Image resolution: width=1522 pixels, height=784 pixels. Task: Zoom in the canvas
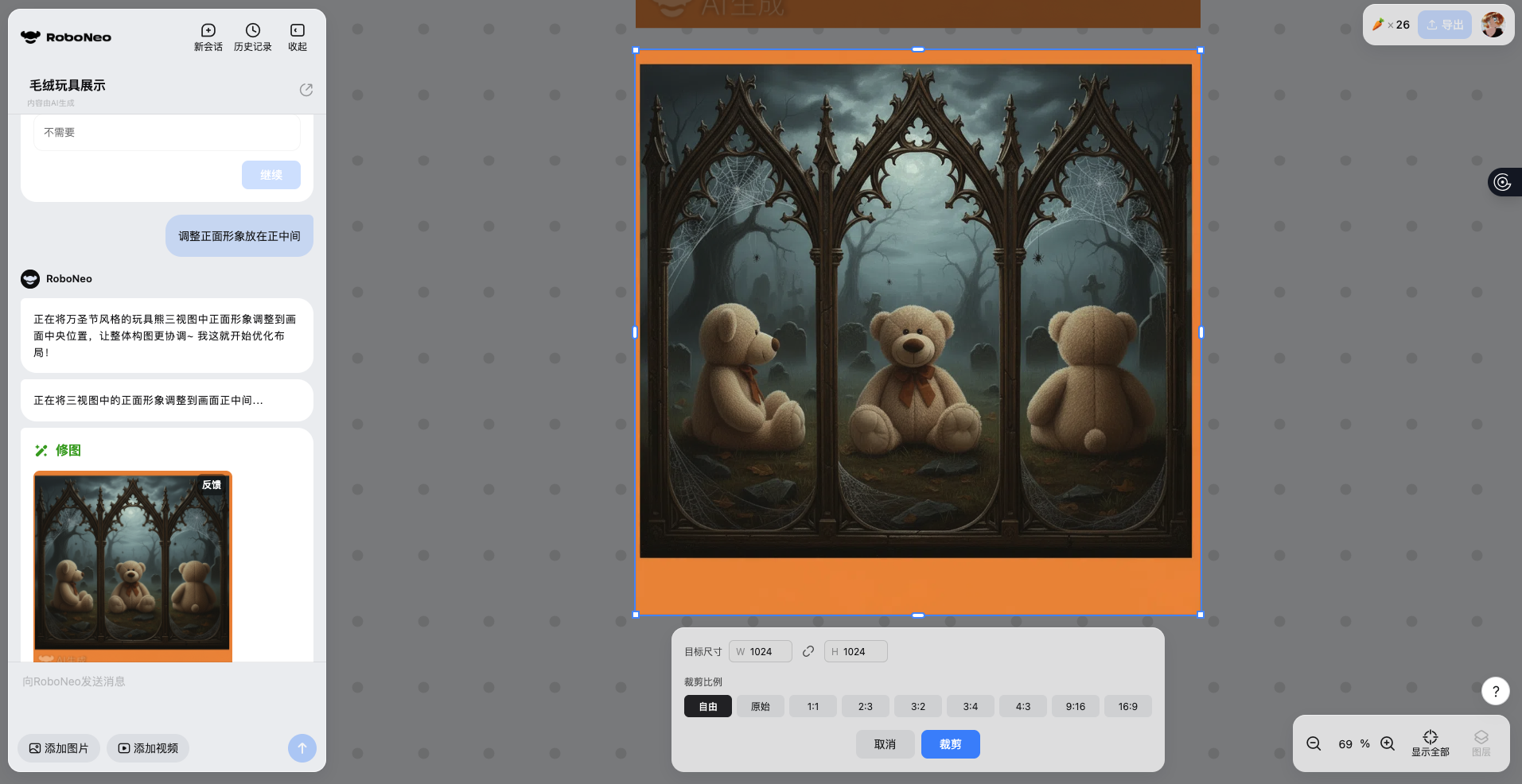coord(1388,743)
